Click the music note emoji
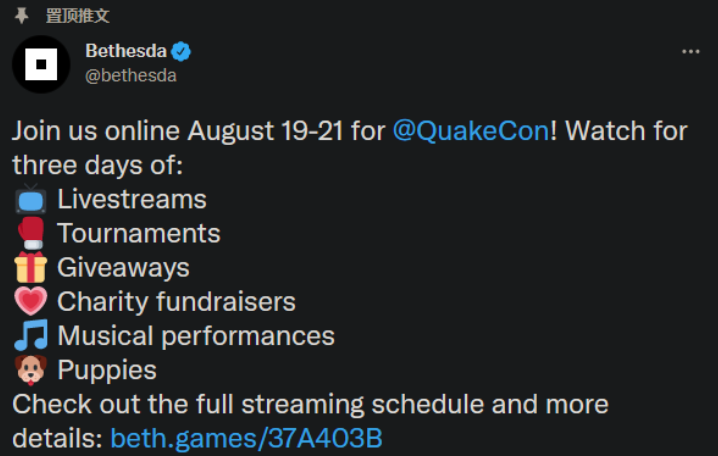 (31, 335)
